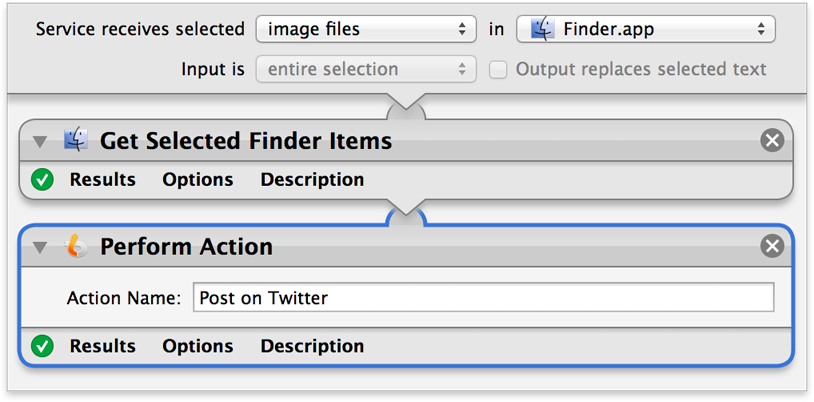
Task: Enable Output replaces selected text checkbox
Action: [498, 70]
